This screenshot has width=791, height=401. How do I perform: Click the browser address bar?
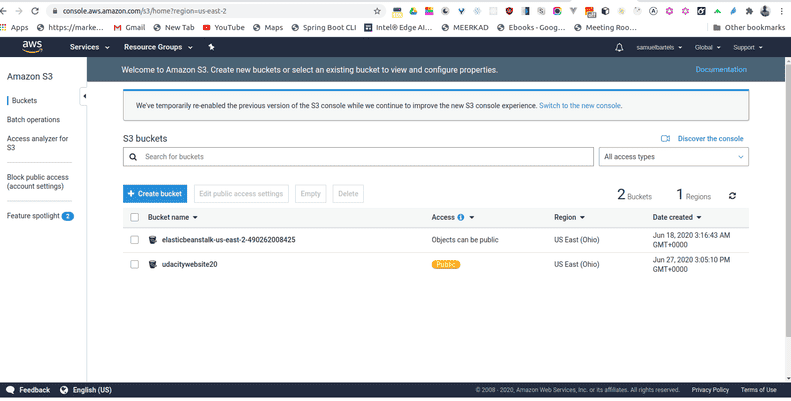tap(217, 11)
